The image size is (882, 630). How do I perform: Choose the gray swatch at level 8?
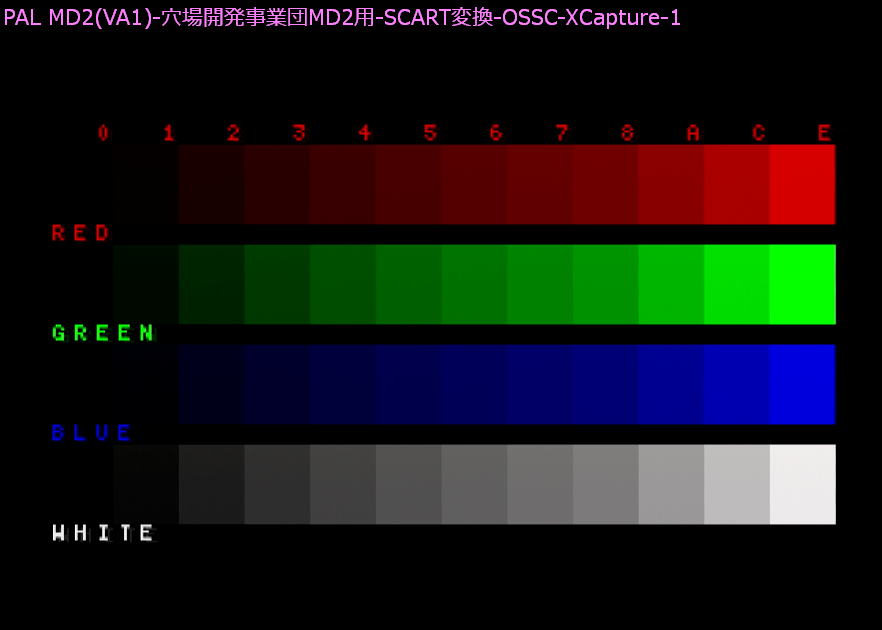(606, 484)
